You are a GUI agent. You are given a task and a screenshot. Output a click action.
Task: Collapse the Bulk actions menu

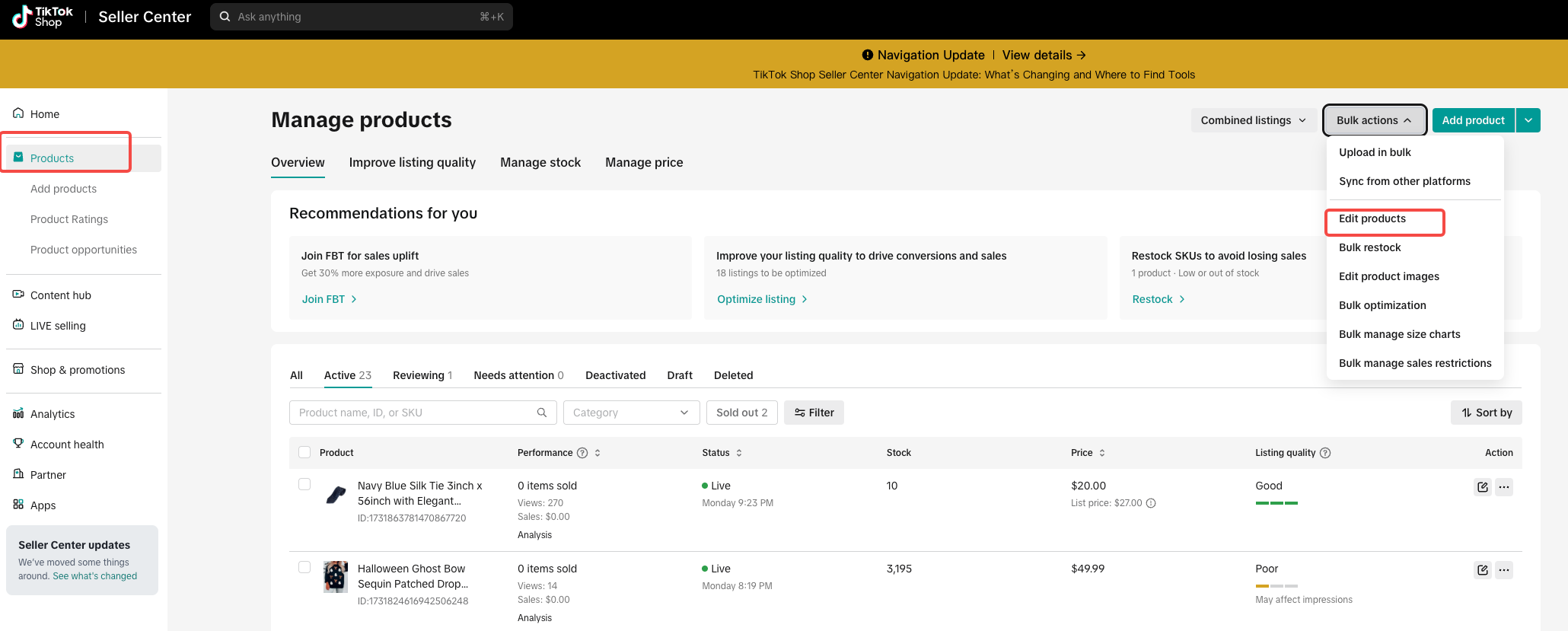click(x=1374, y=120)
